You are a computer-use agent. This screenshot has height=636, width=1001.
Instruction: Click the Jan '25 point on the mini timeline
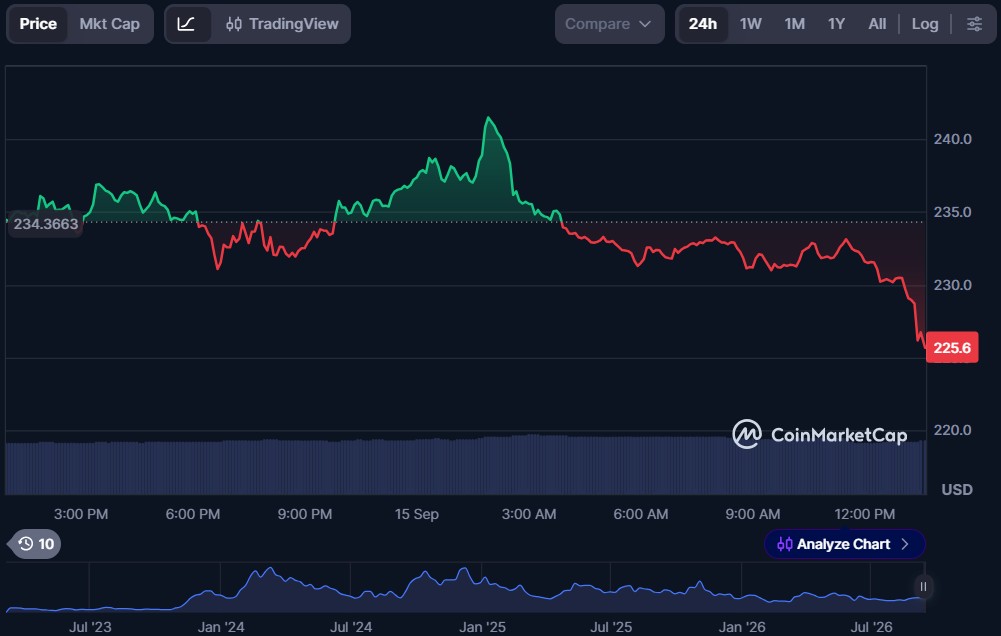click(482, 627)
